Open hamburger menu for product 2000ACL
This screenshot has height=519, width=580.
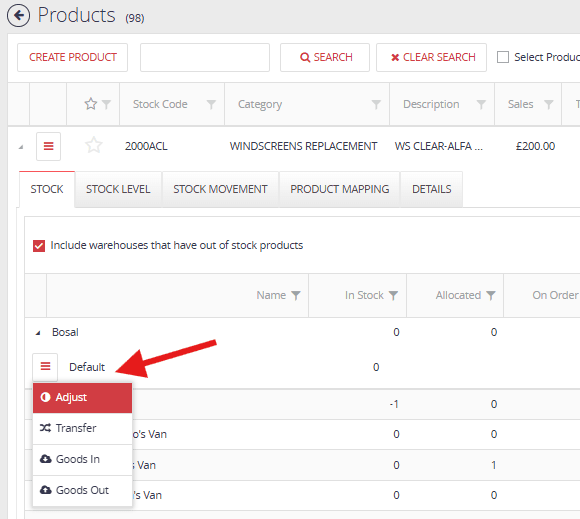pyautogui.click(x=48, y=146)
